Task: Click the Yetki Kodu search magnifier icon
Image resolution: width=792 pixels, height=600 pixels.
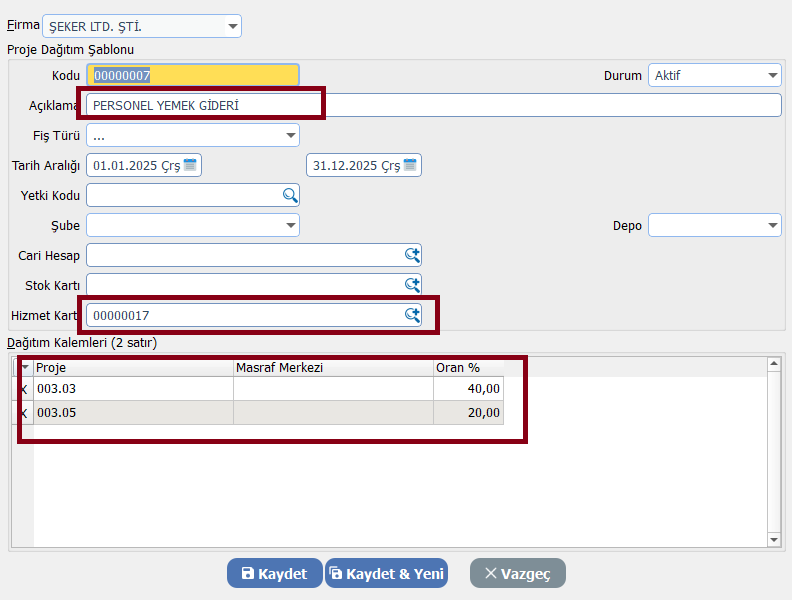Action: [x=289, y=195]
